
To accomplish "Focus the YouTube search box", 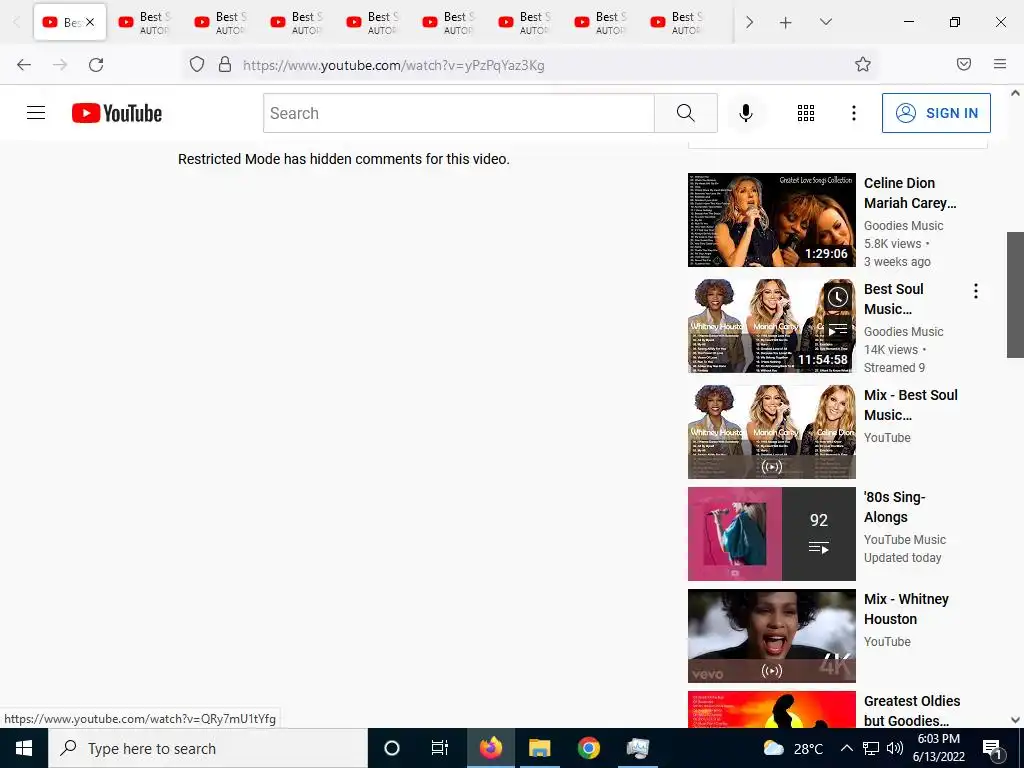I will point(458,113).
